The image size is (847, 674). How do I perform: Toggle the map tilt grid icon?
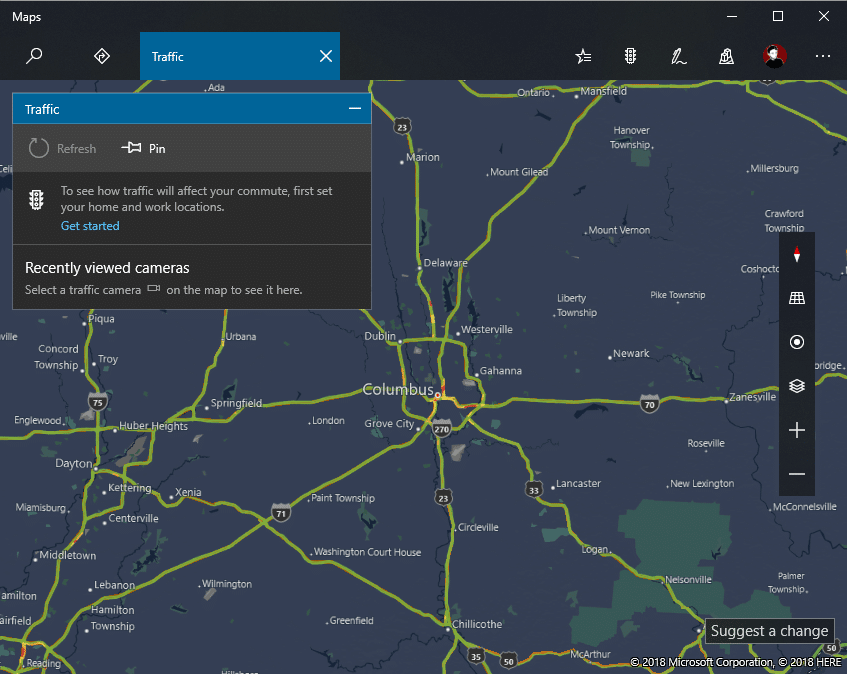pos(797,298)
